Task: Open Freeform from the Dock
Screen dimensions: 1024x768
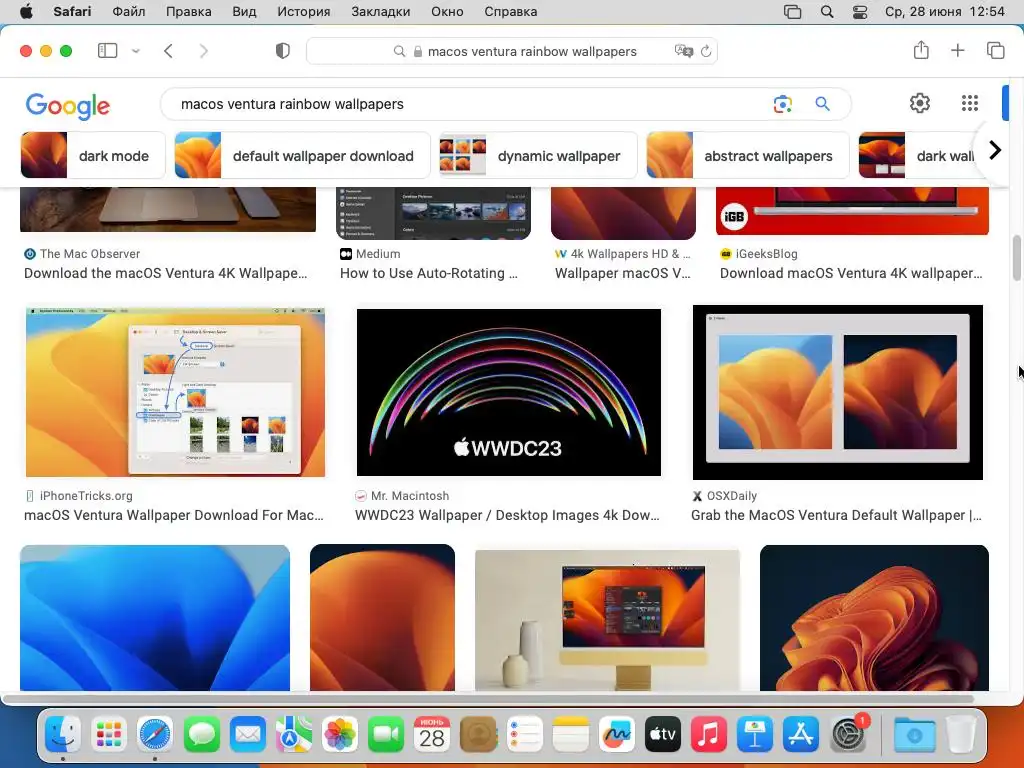Action: [616, 735]
